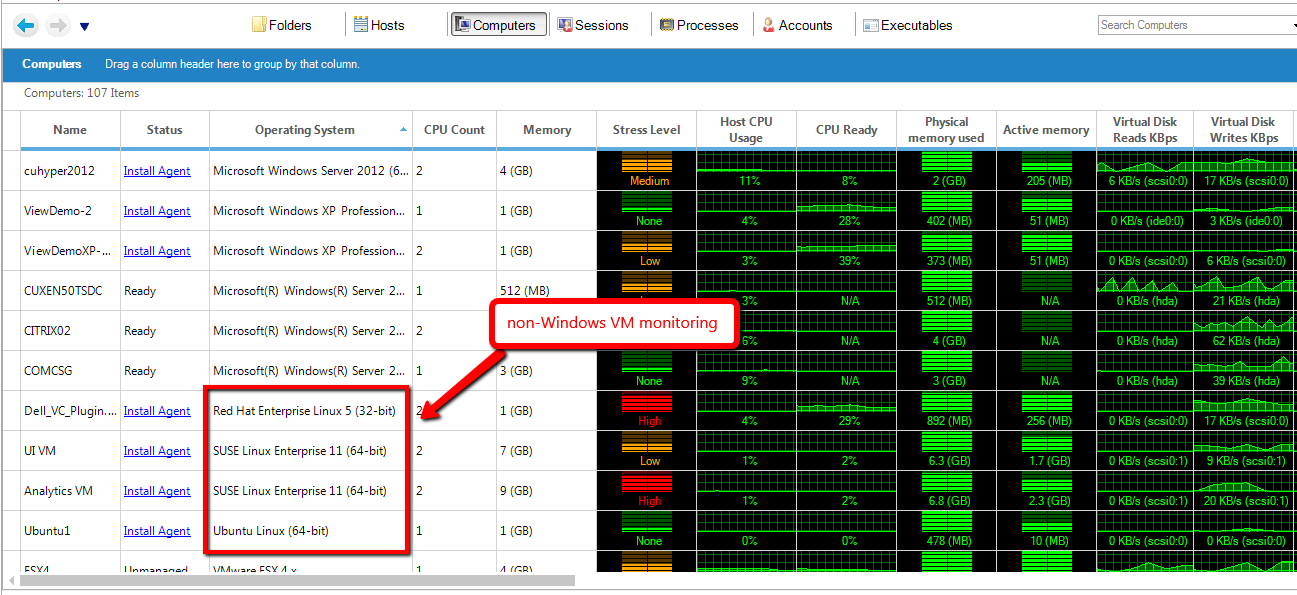The width and height of the screenshot is (1297, 595).
Task: Click the Physical memory used header
Action: [946, 130]
